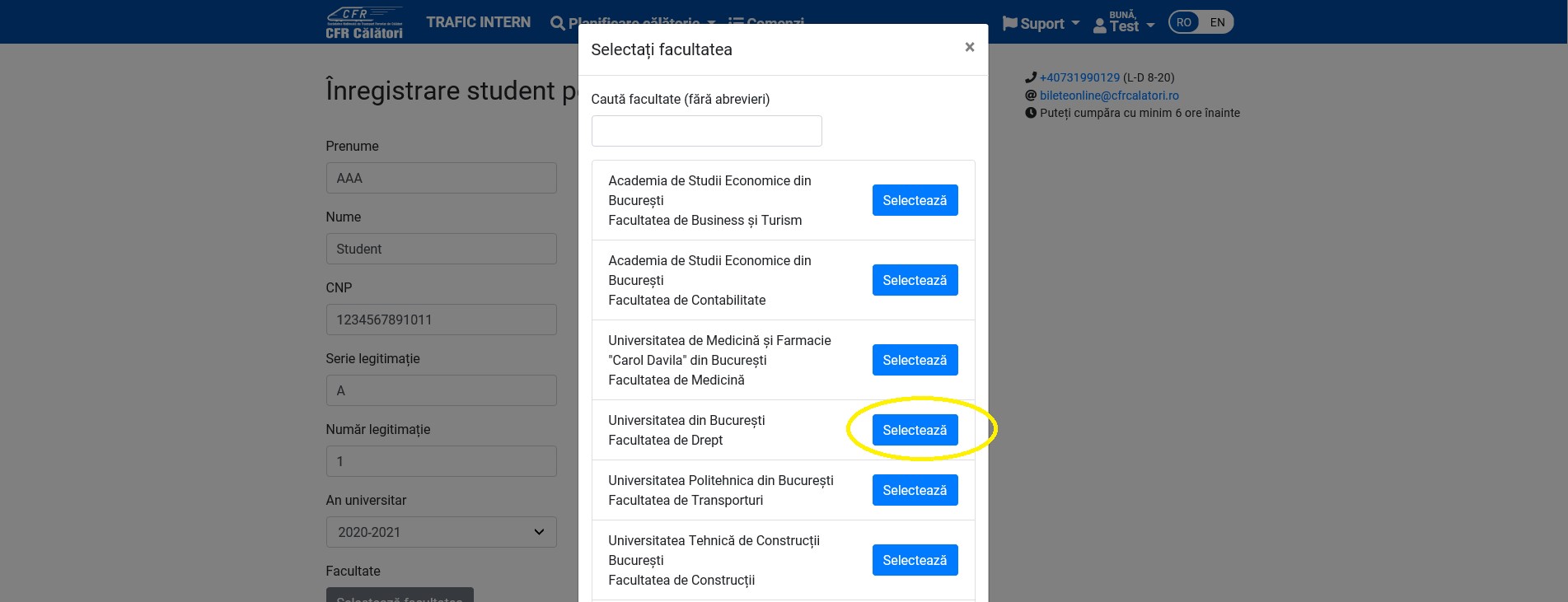Switch language to RO

(1184, 22)
